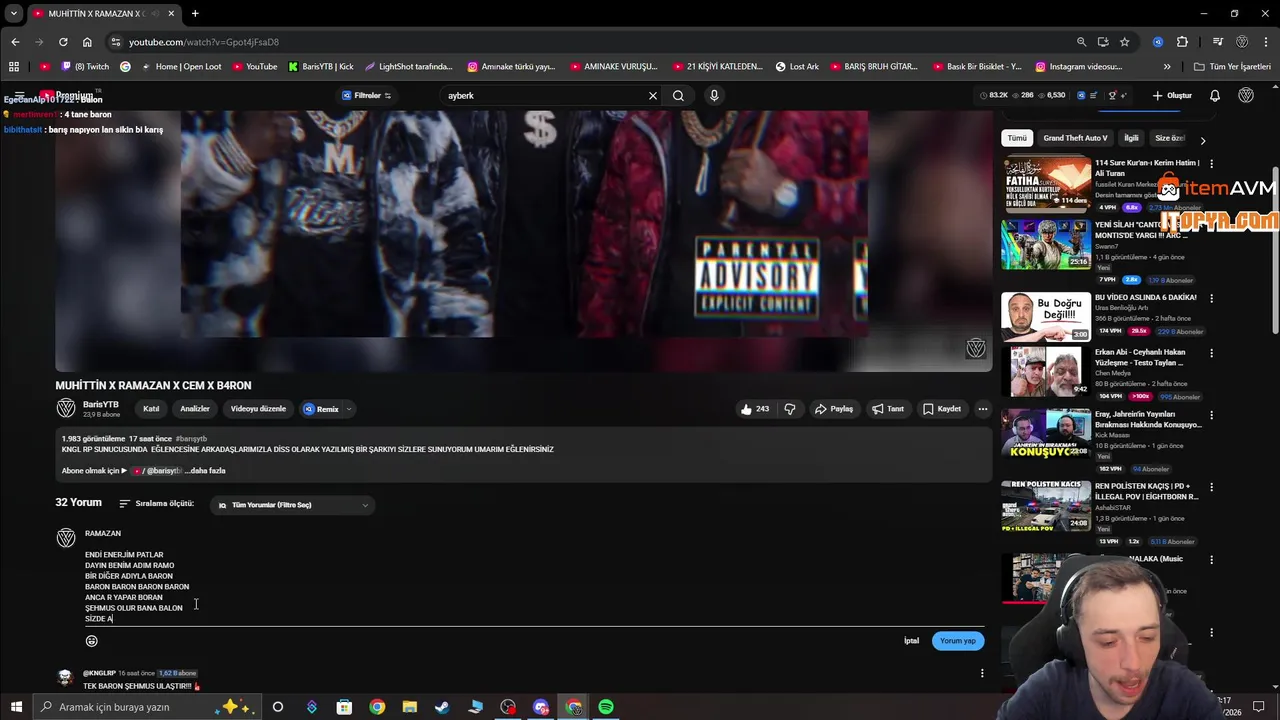This screenshot has height=720, width=1280.
Task: Expand the Remix button dropdown arrow
Action: point(349,409)
